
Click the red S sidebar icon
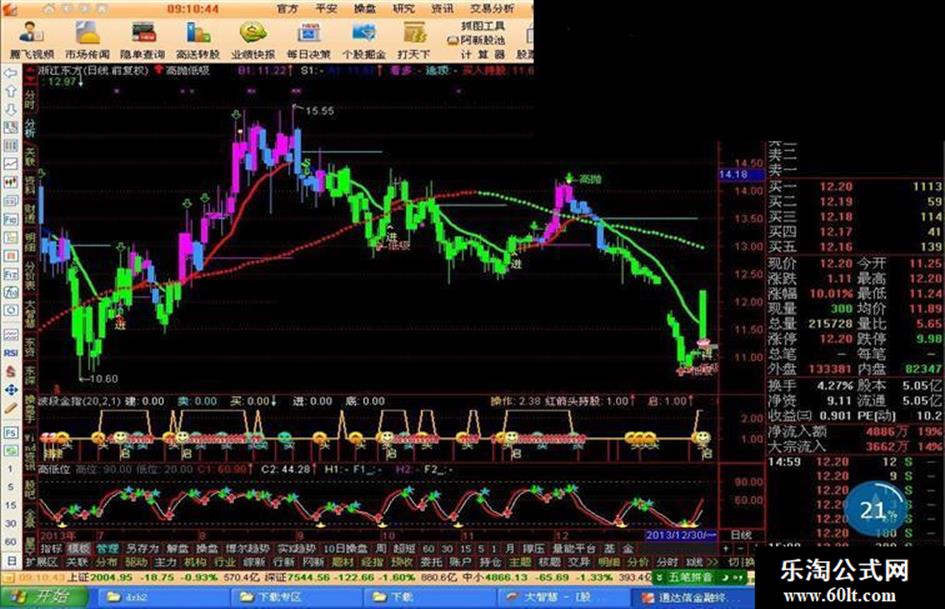click(11, 371)
